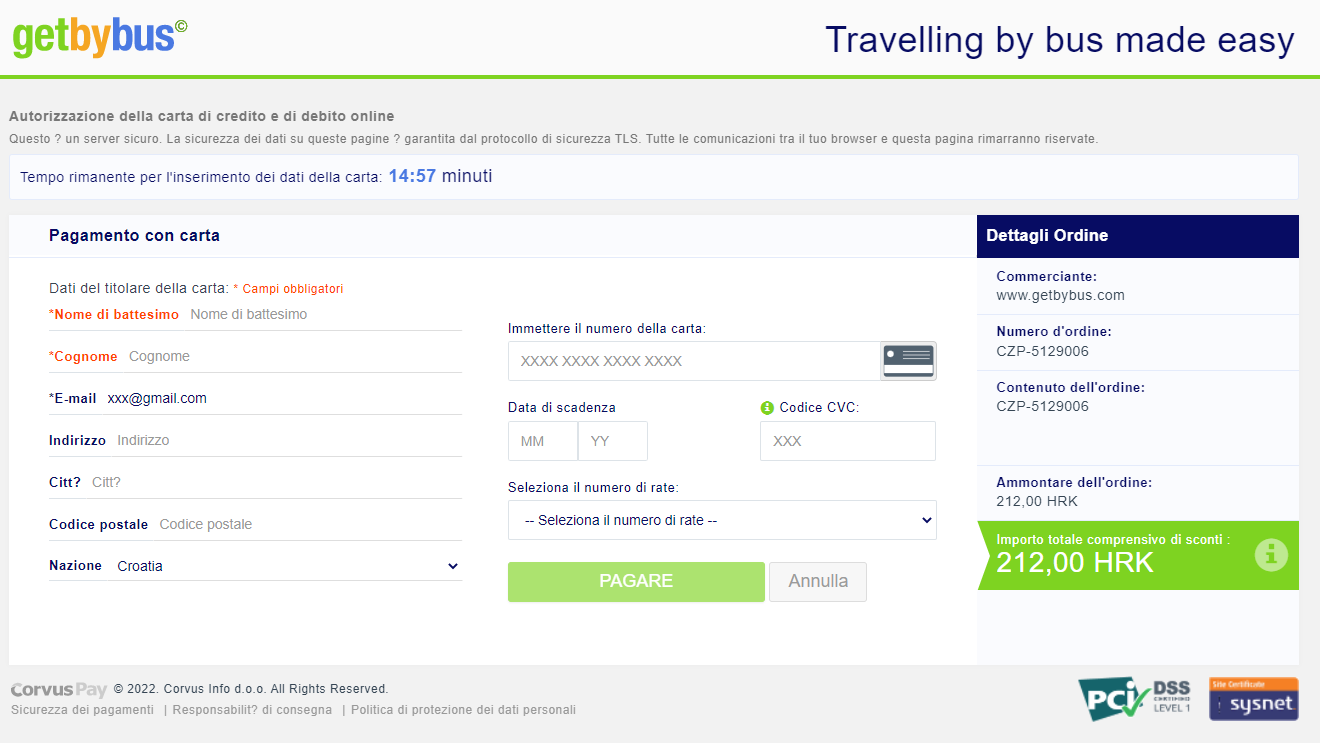This screenshot has width=1320, height=743.
Task: Click the sysnet site certificate badge
Action: coord(1254,699)
